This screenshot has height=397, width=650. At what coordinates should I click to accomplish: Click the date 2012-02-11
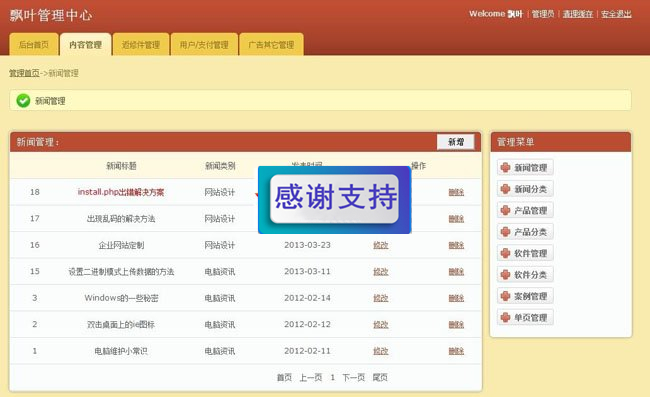[x=307, y=351]
